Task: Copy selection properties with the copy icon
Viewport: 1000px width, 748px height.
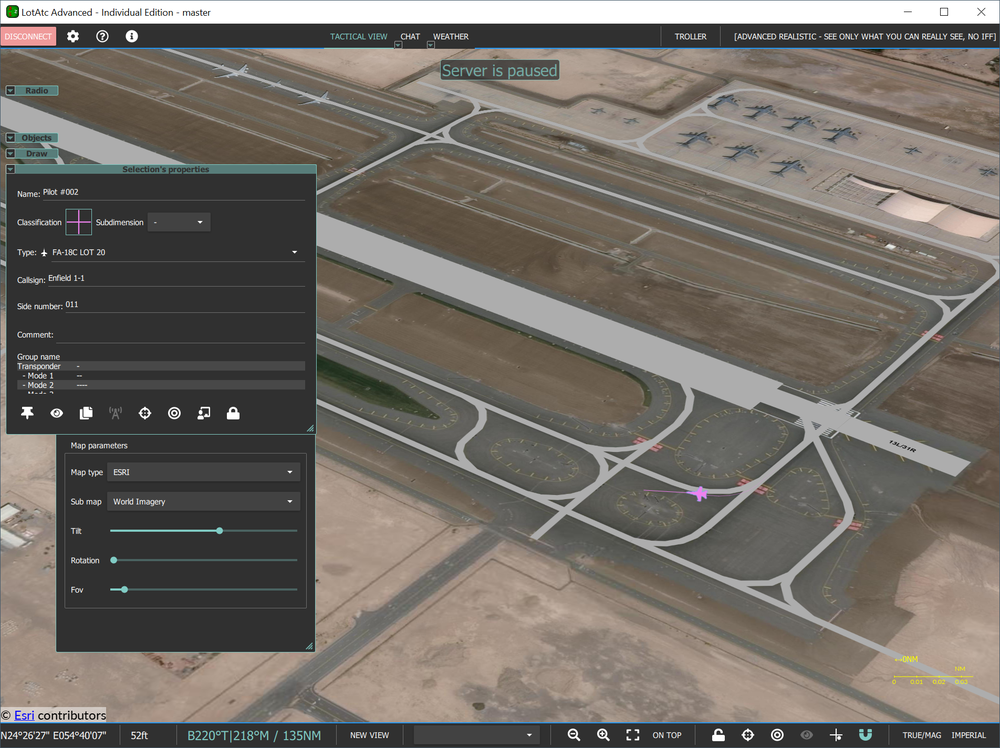Action: (x=86, y=413)
